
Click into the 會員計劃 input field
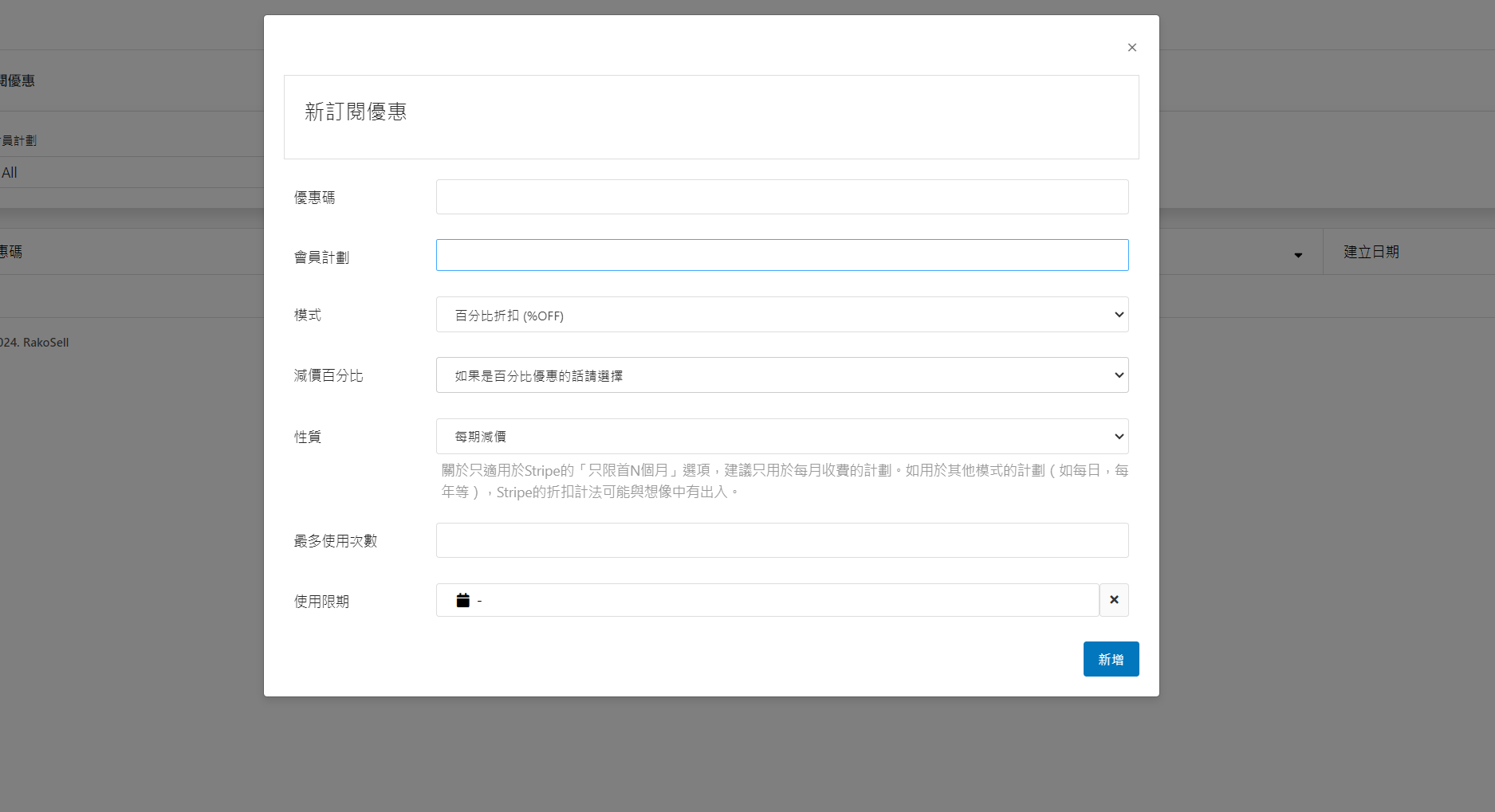coord(781,255)
